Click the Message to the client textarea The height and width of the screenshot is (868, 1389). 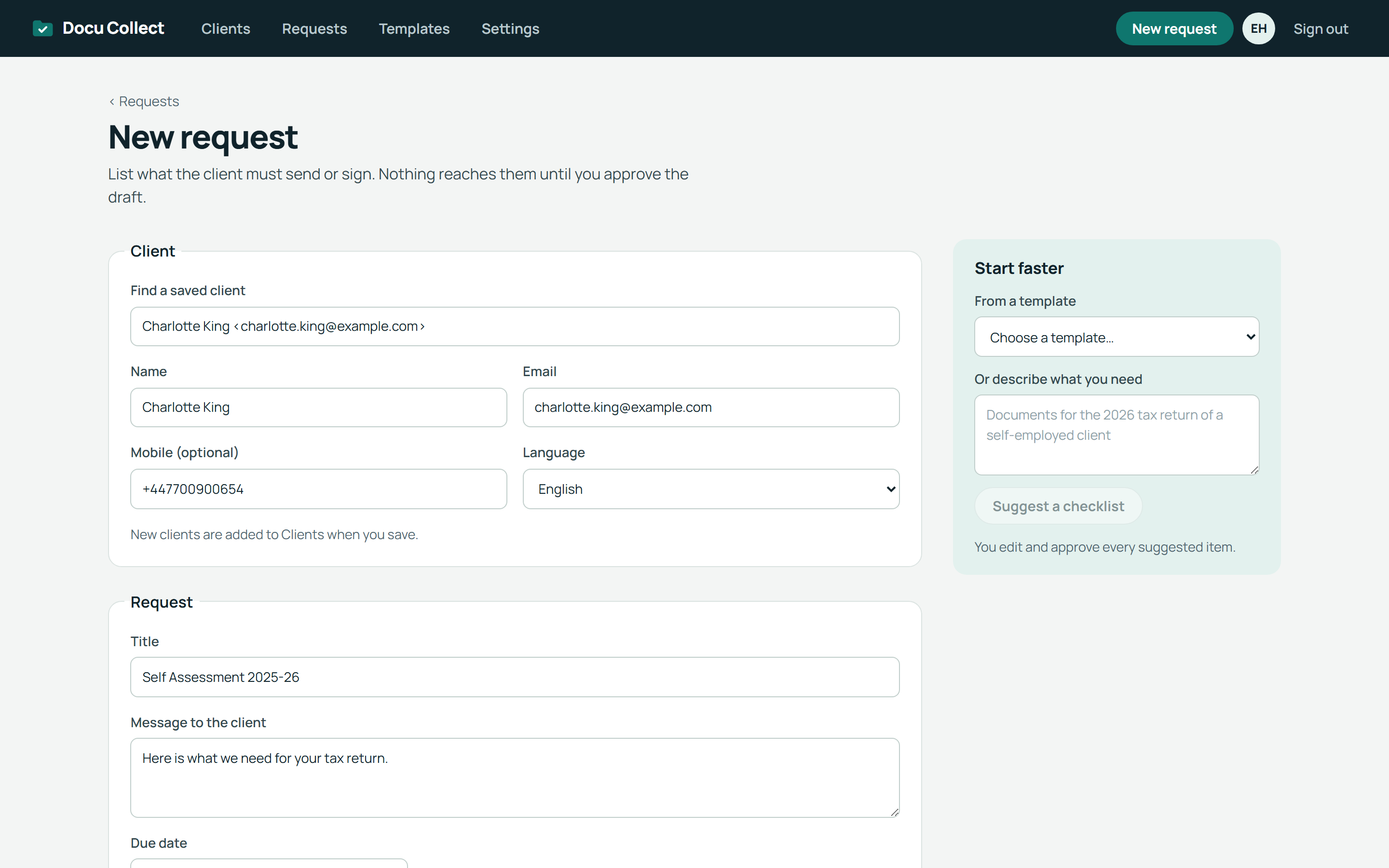pos(515,777)
